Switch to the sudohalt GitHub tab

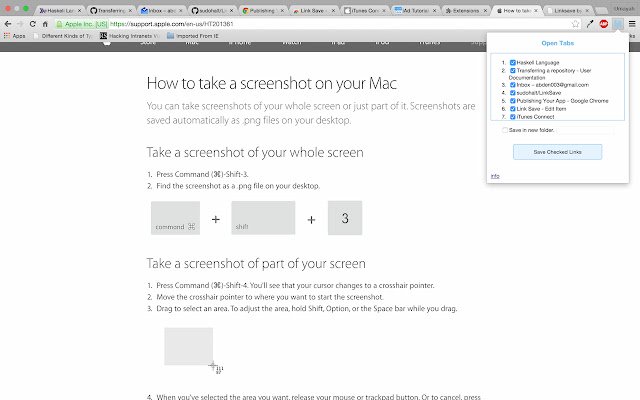[x=210, y=11]
